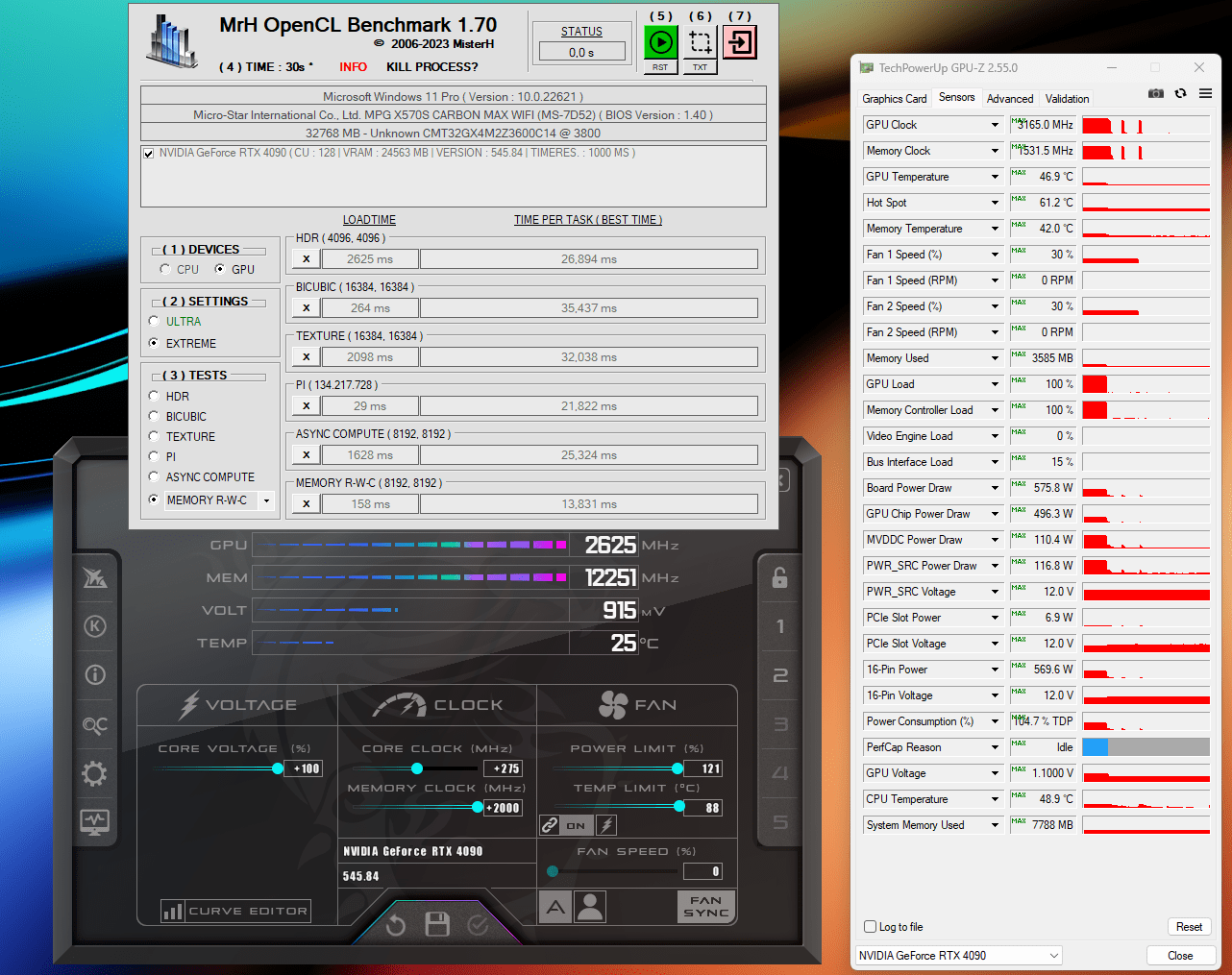Click the Fan Speed value field

[x=702, y=871]
